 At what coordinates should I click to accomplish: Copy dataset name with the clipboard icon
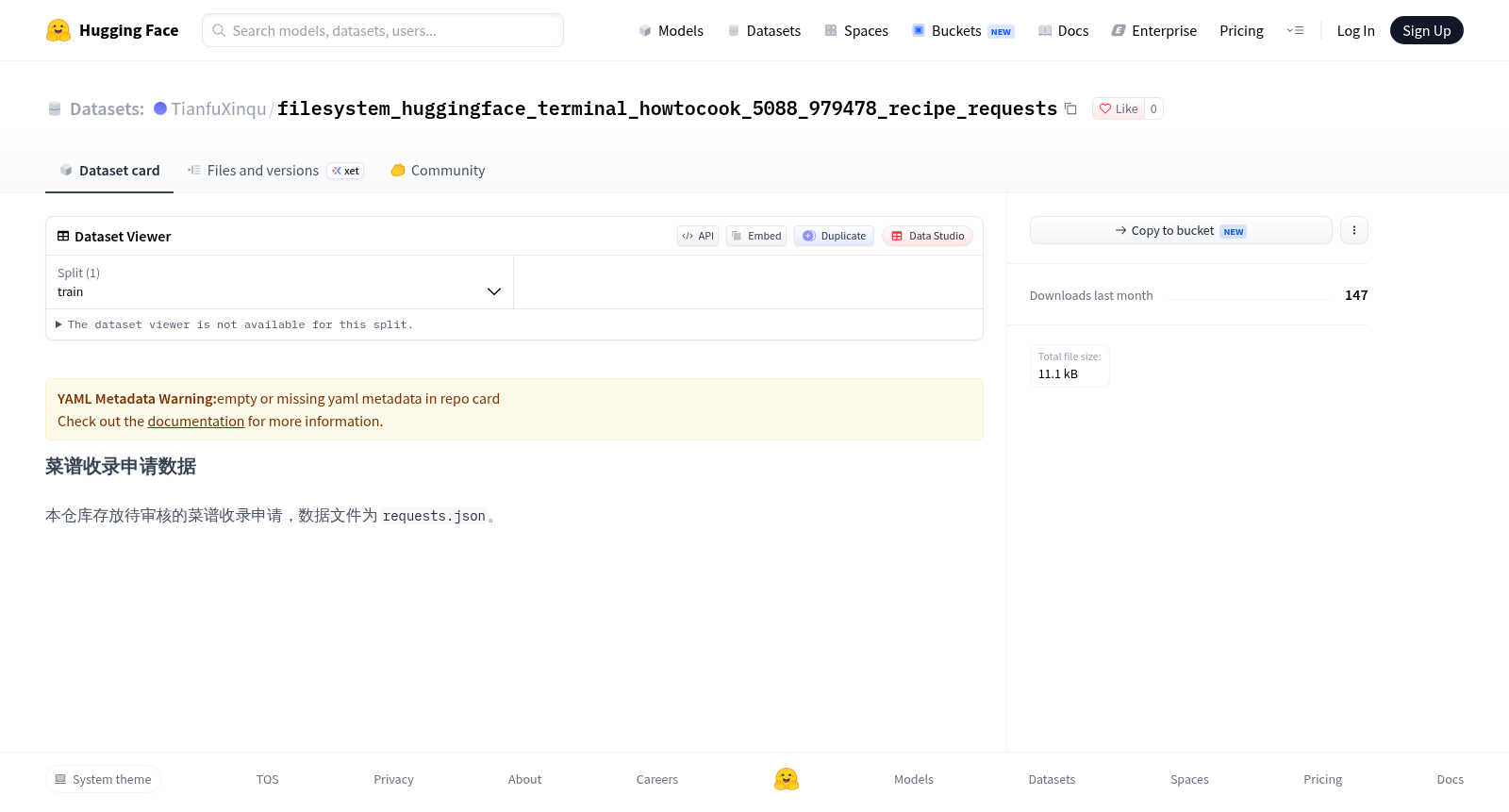[1070, 108]
